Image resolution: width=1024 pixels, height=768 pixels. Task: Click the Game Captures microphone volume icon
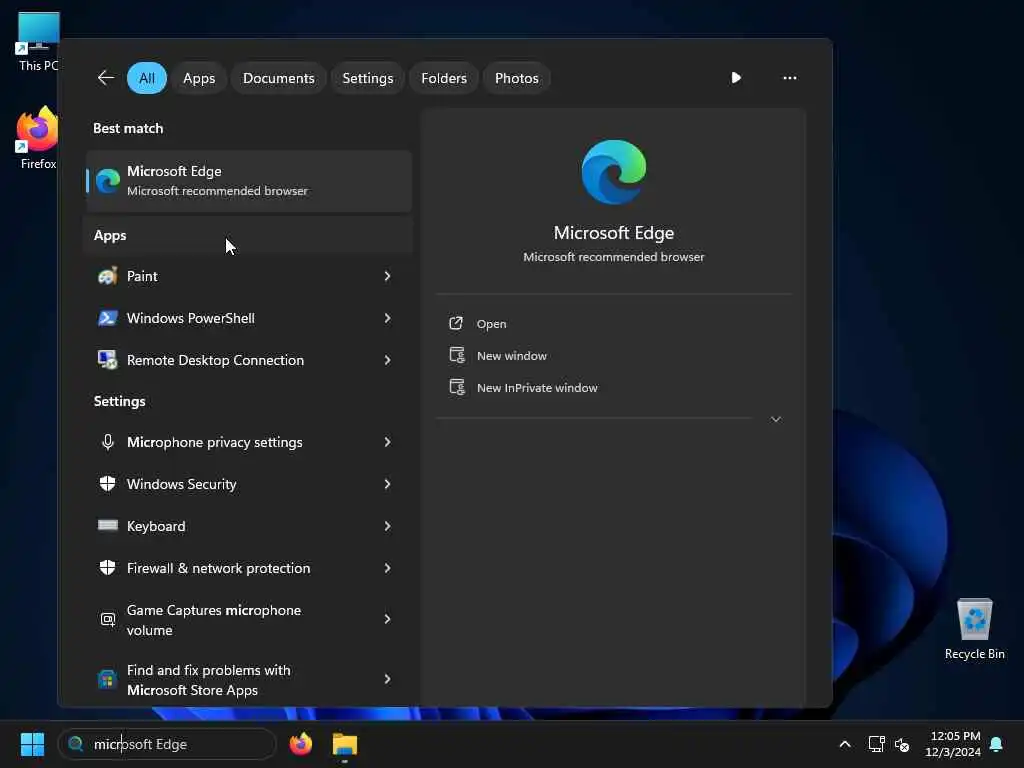(108, 619)
